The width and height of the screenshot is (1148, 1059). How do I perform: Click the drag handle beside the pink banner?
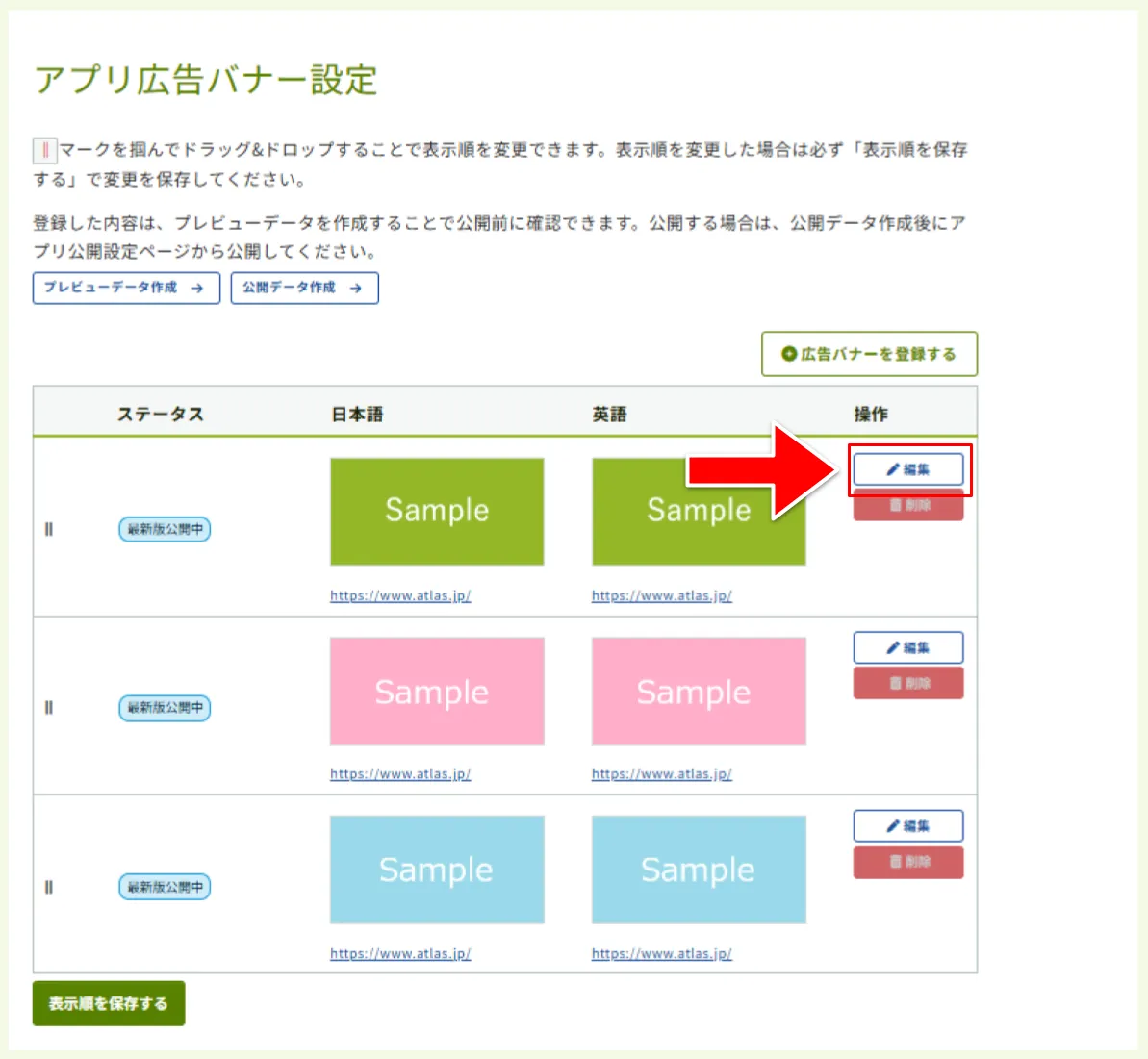click(x=49, y=708)
